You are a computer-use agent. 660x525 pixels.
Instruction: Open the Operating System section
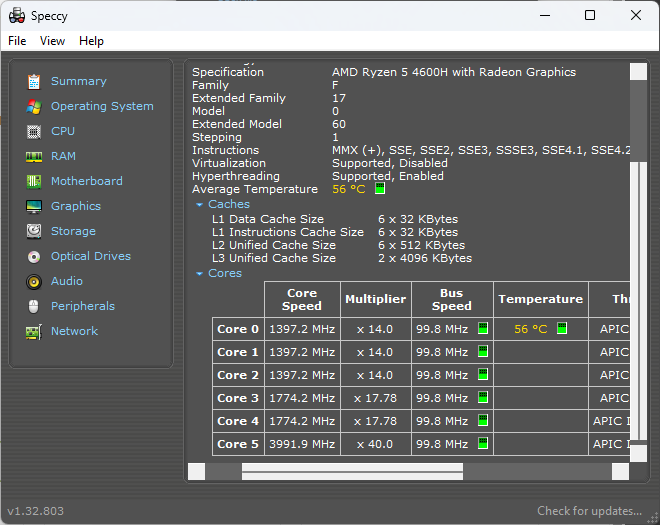click(x=102, y=106)
